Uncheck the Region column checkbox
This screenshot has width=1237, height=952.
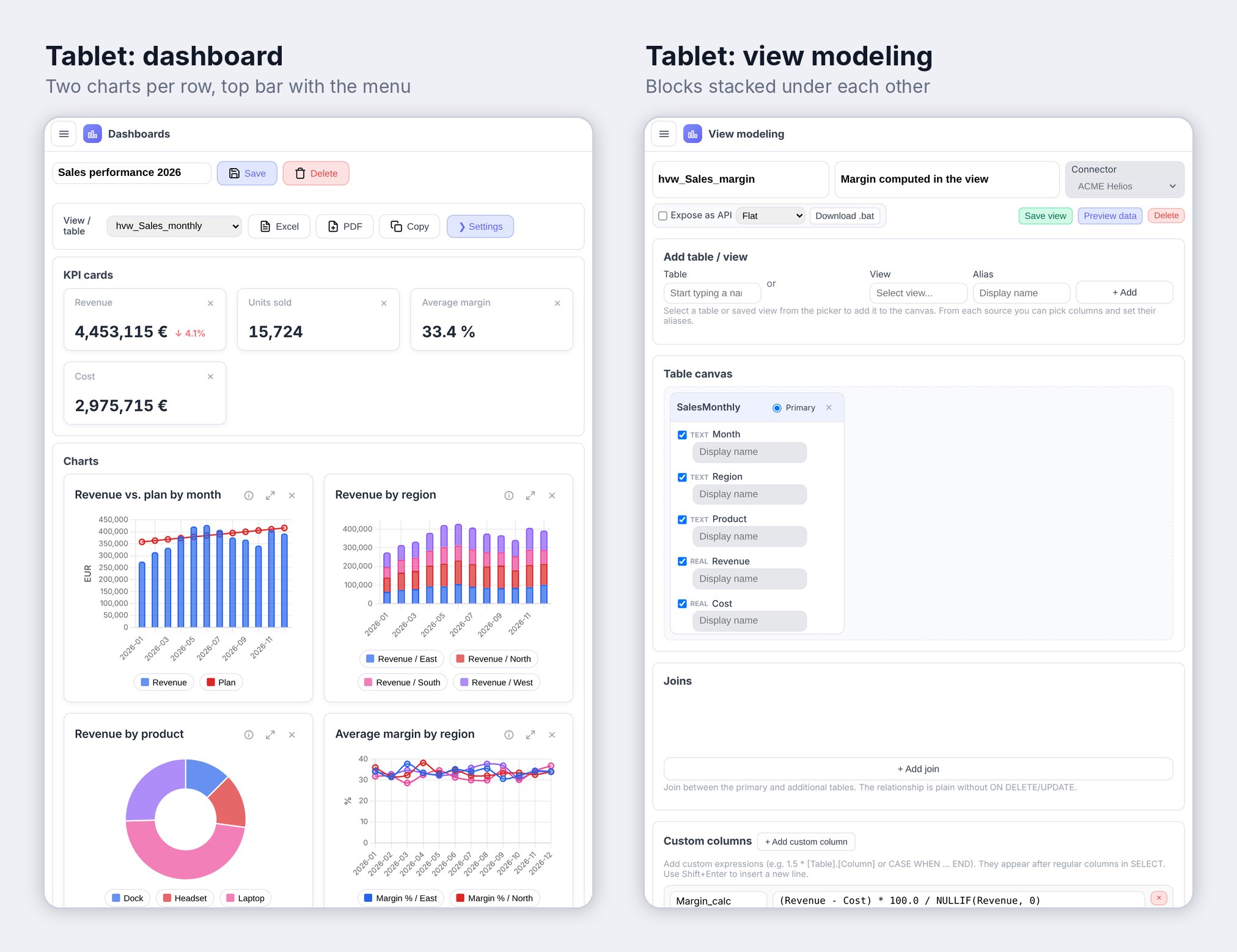click(682, 477)
